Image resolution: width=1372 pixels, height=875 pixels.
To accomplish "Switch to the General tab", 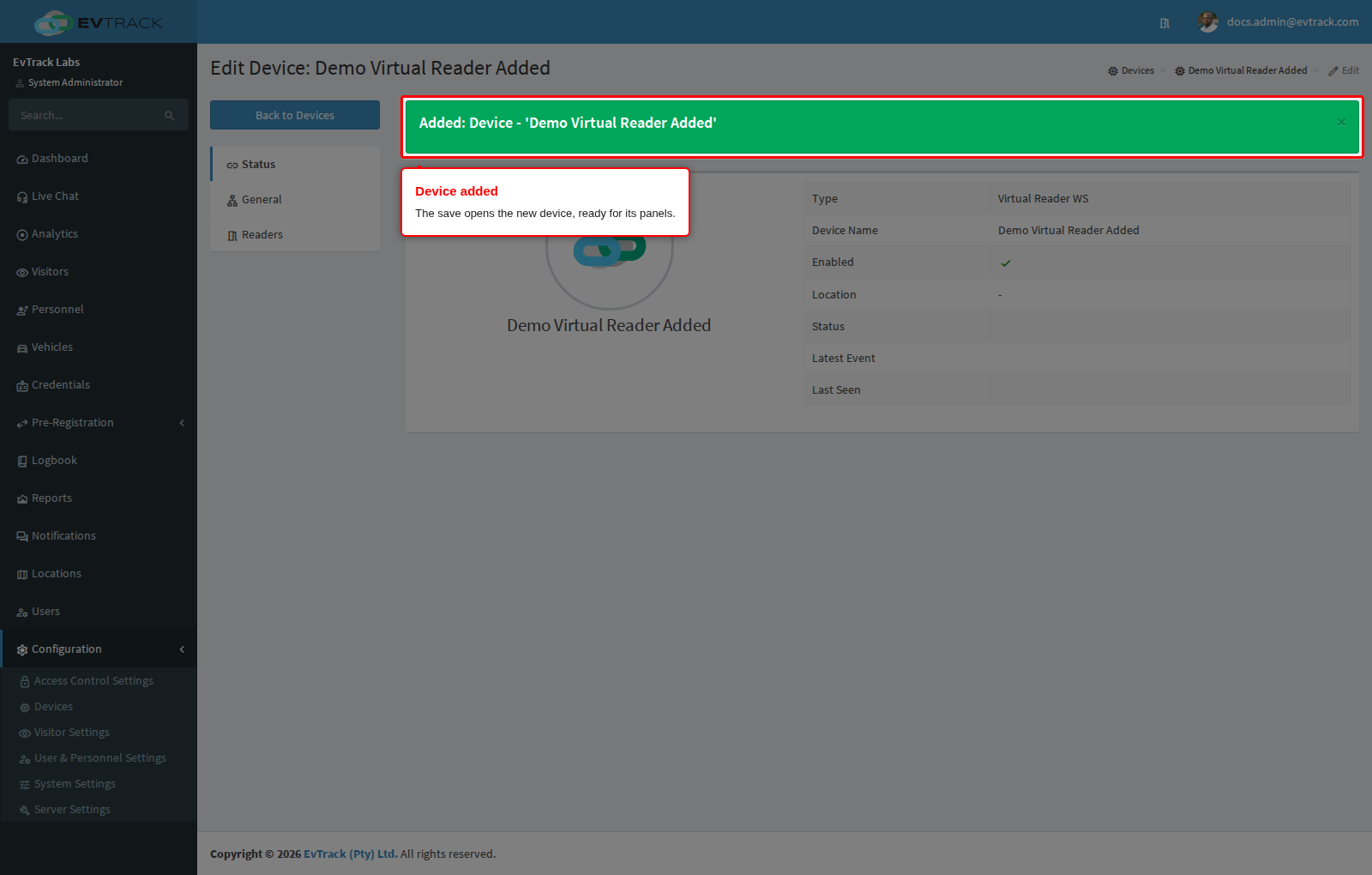I will [x=295, y=200].
